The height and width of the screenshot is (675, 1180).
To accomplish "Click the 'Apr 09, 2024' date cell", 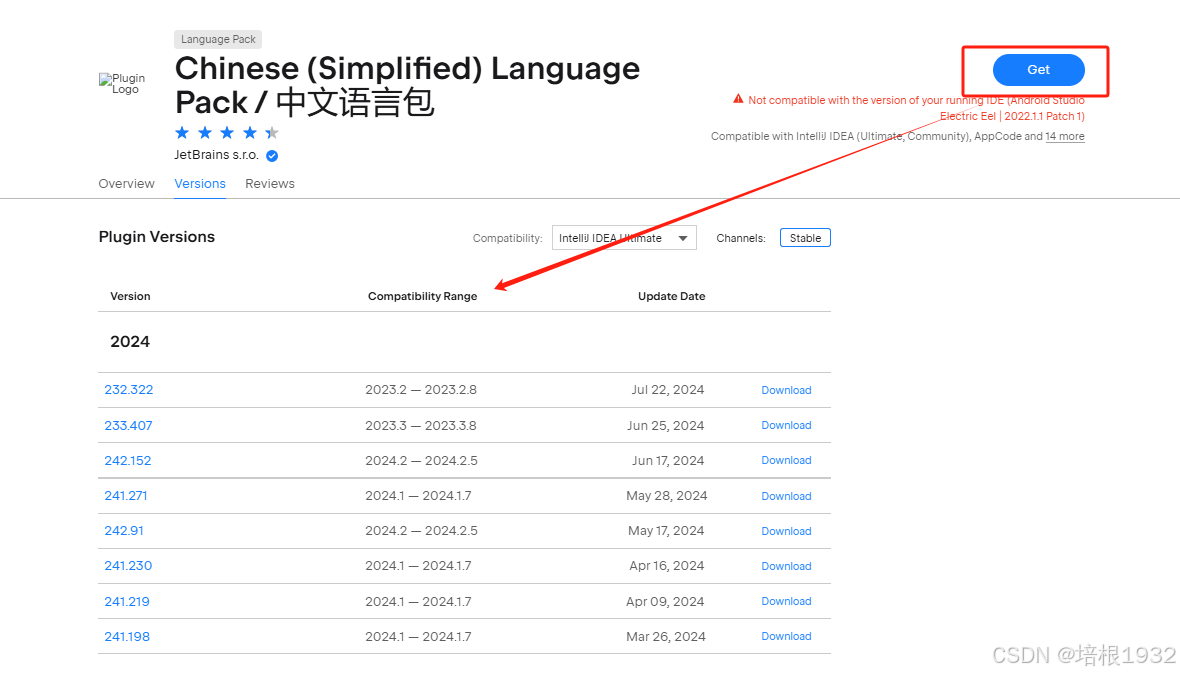I will pos(665,601).
